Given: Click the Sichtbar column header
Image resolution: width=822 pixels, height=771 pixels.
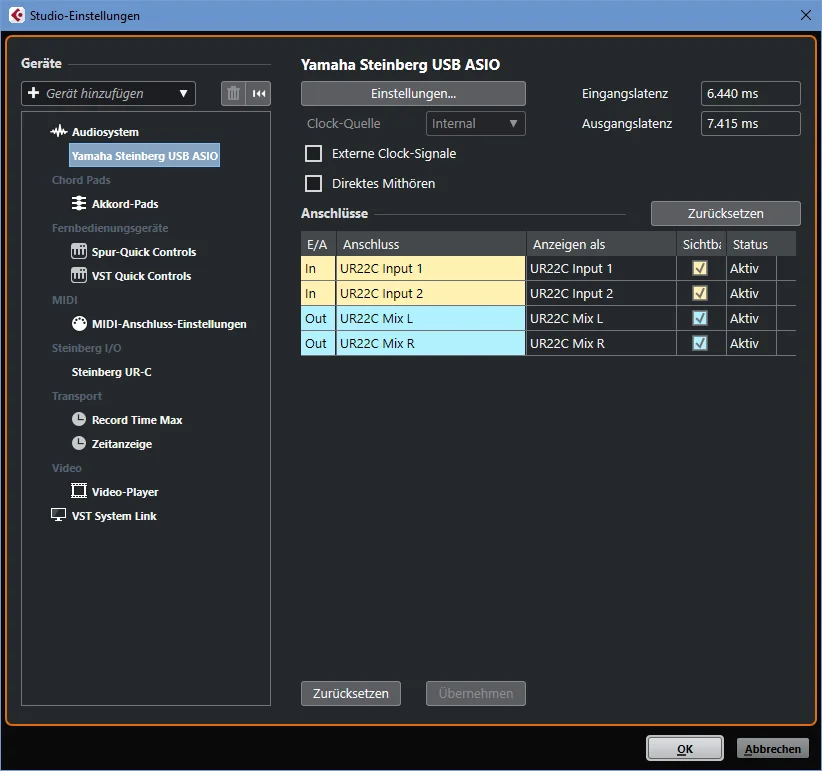Looking at the screenshot, I should [x=701, y=244].
